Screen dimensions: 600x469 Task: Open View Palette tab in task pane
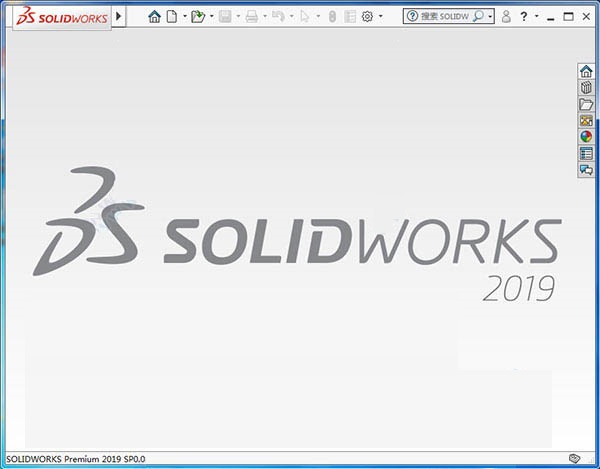click(586, 121)
